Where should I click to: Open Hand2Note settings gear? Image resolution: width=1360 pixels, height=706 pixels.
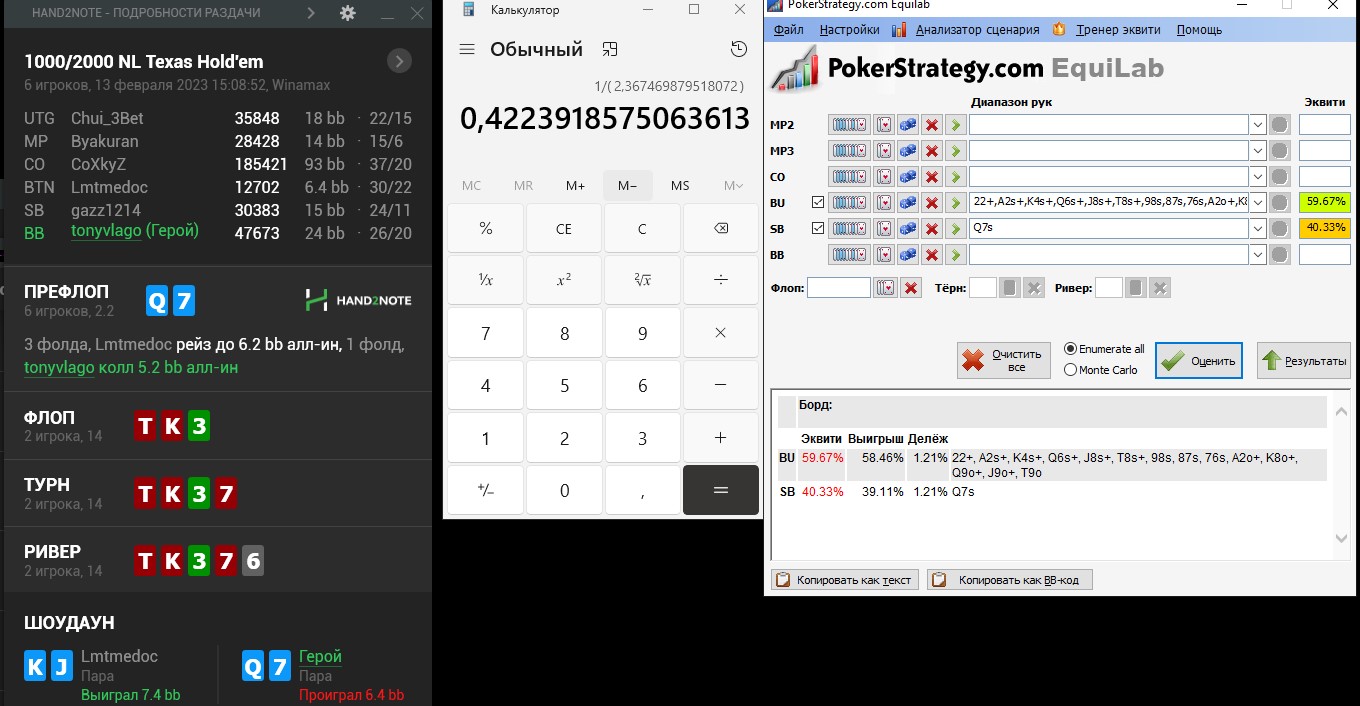[x=347, y=13]
